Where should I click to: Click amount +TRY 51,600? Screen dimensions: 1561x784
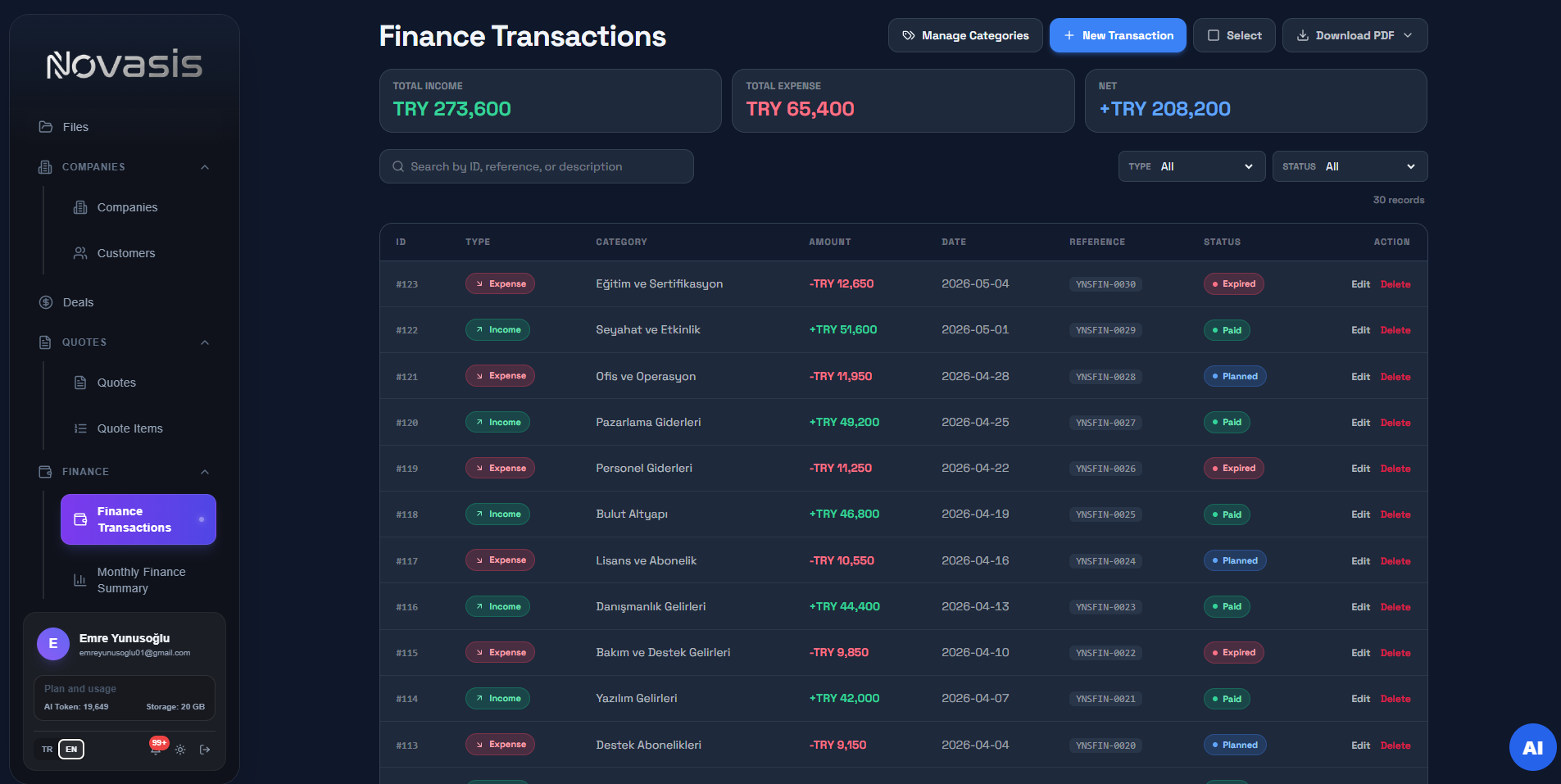click(x=843, y=329)
